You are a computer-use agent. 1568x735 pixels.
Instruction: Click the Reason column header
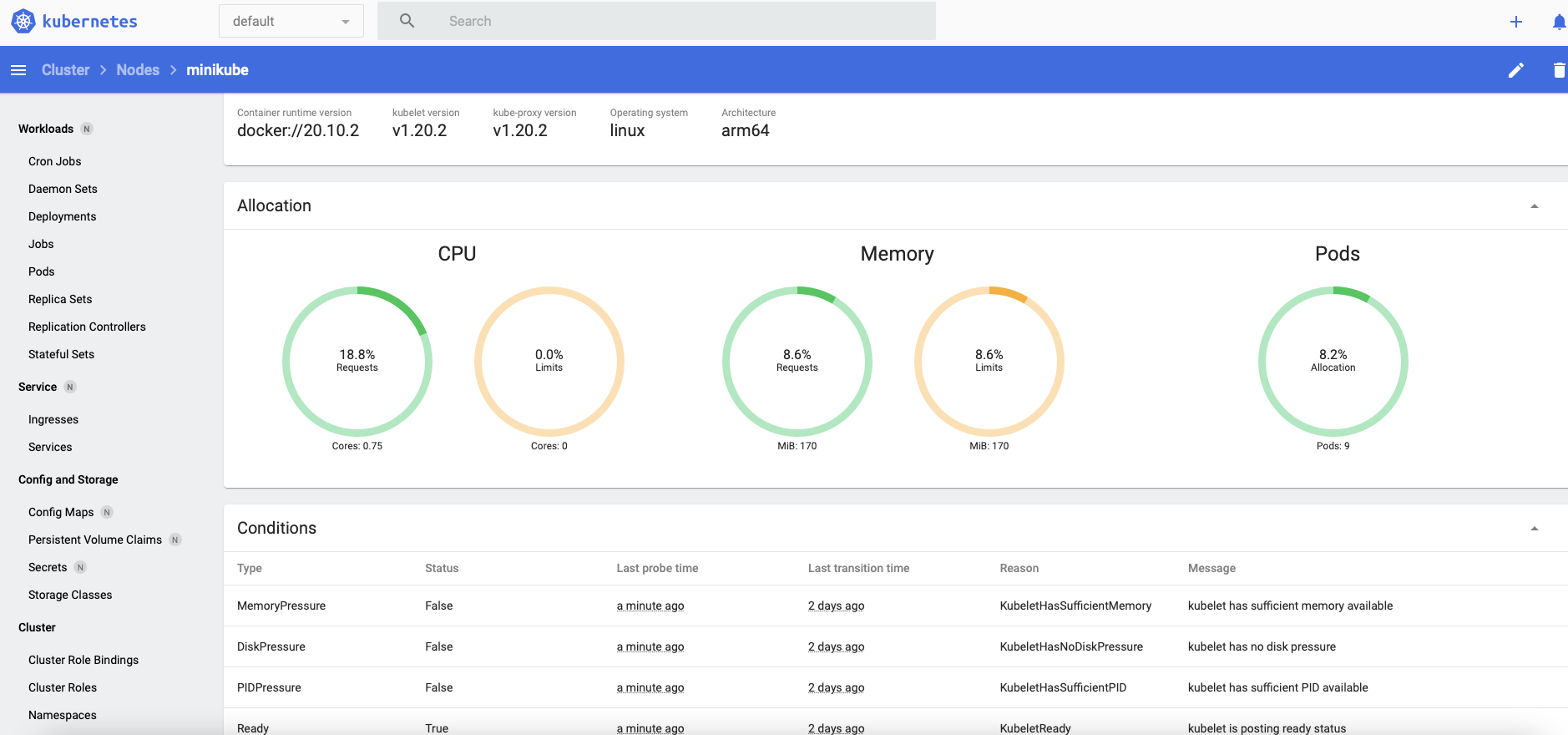click(x=1019, y=568)
